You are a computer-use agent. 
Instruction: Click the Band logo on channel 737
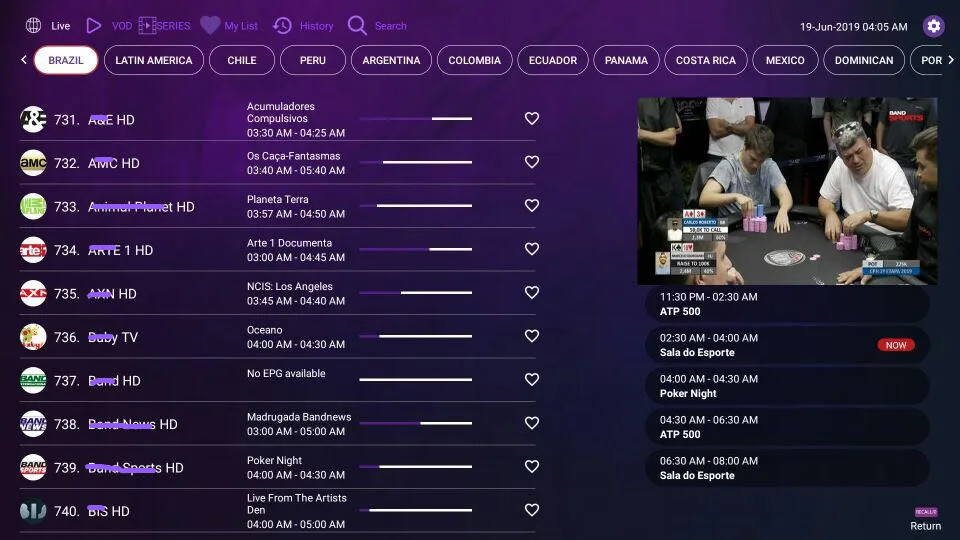(x=33, y=380)
